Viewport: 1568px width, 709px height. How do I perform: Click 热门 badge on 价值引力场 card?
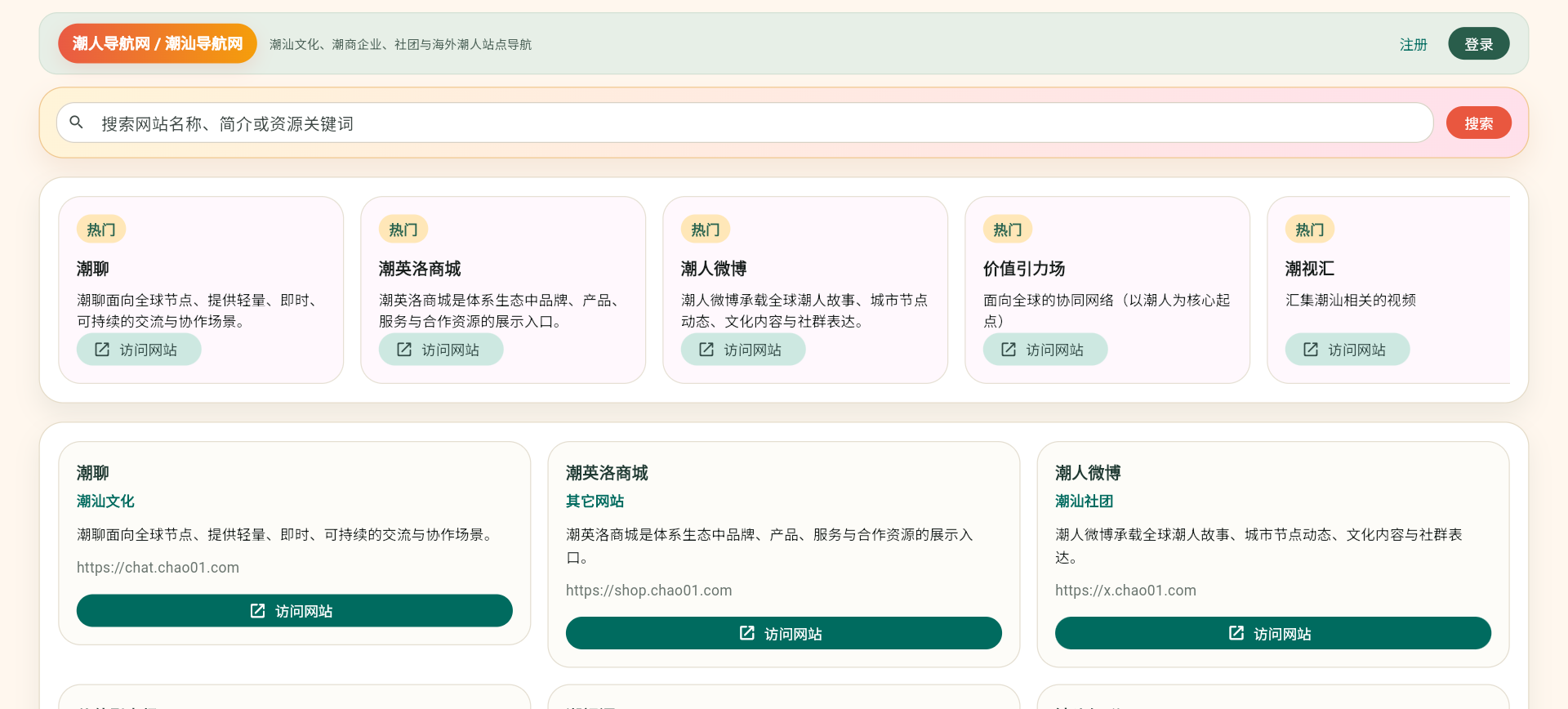click(1008, 230)
